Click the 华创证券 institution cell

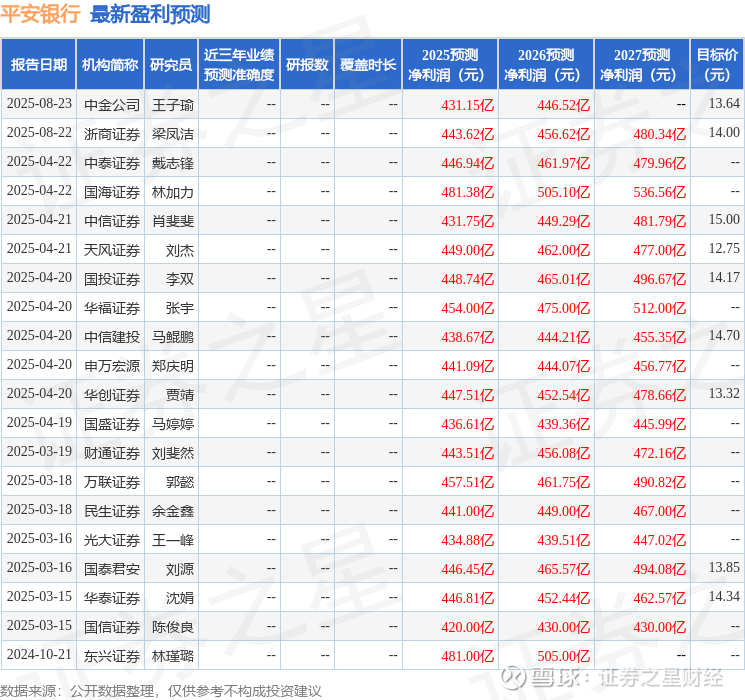(112, 395)
